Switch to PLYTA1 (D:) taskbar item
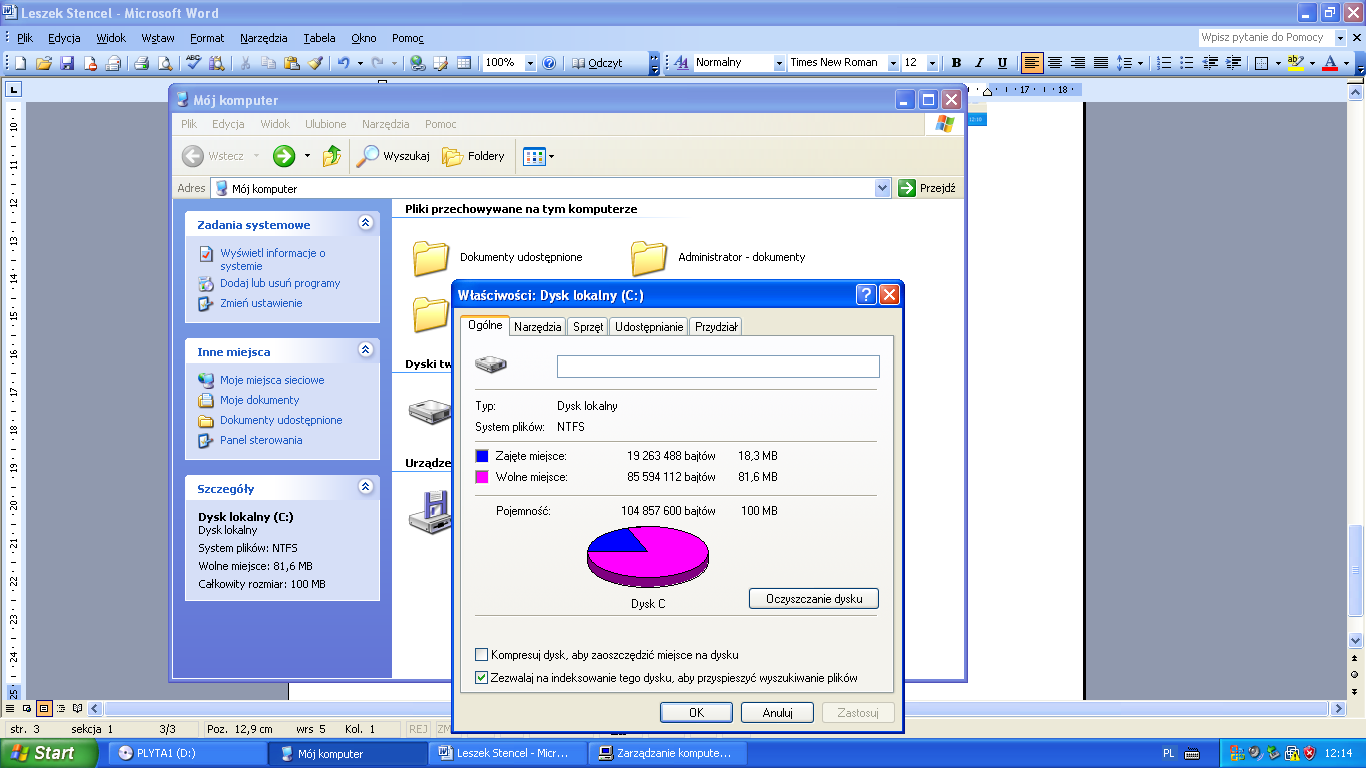The image size is (1366, 768). [x=186, y=753]
